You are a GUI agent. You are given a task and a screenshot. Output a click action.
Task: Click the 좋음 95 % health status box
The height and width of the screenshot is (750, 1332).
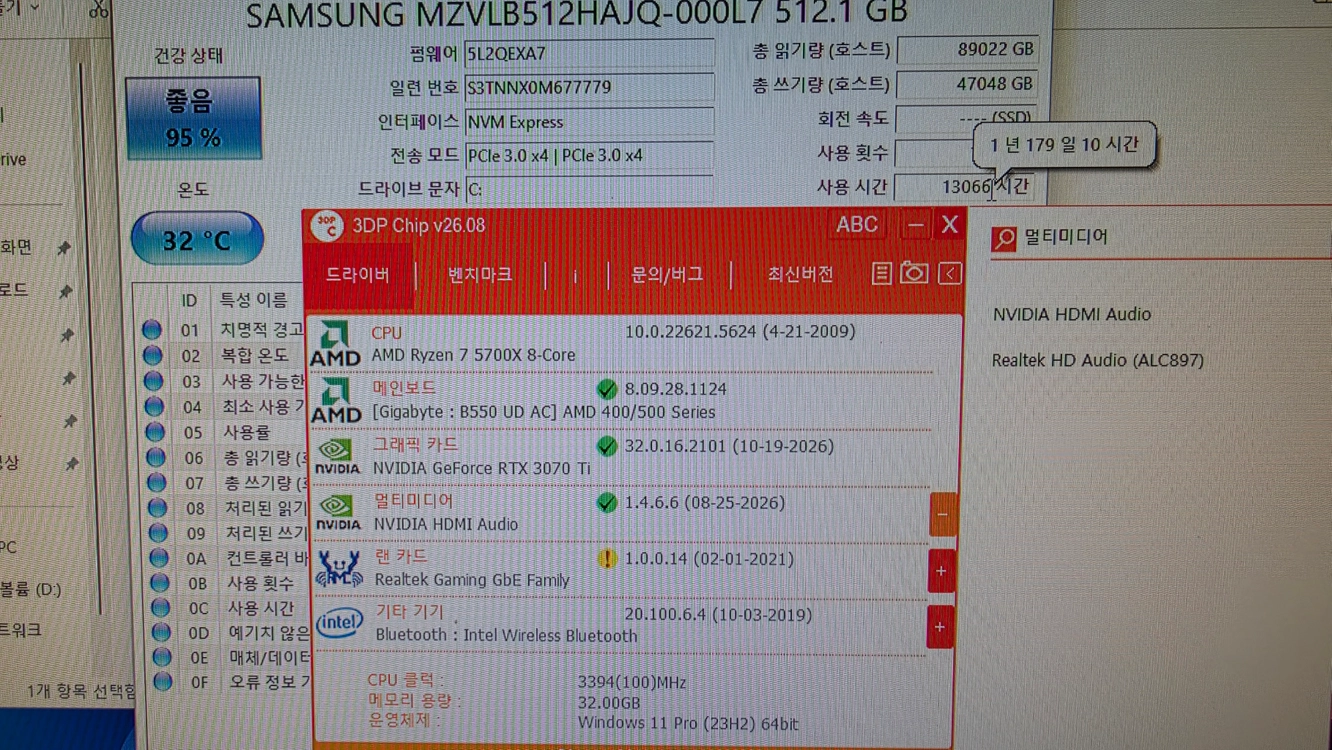(193, 118)
